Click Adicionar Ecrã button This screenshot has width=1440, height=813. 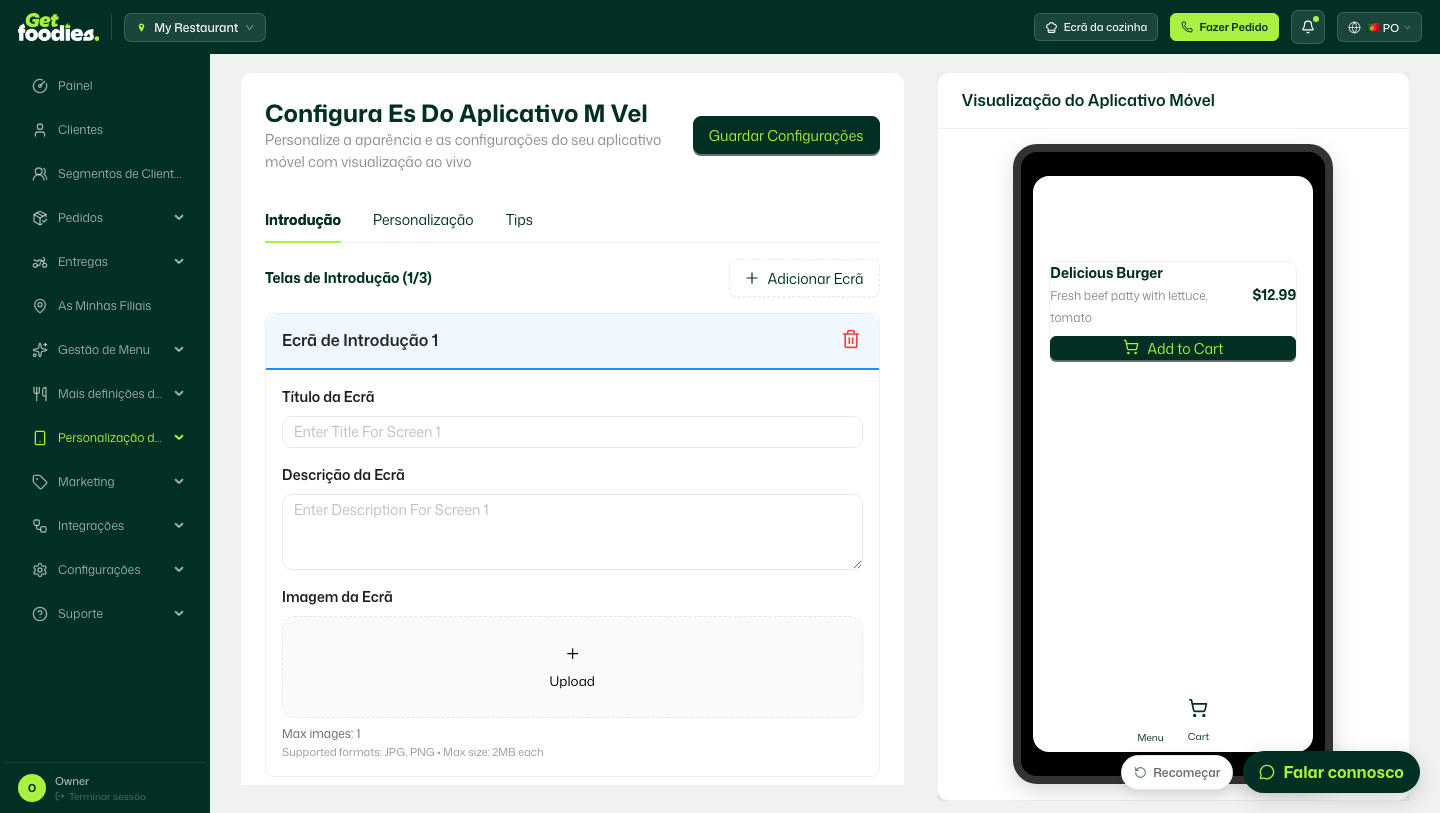click(804, 279)
